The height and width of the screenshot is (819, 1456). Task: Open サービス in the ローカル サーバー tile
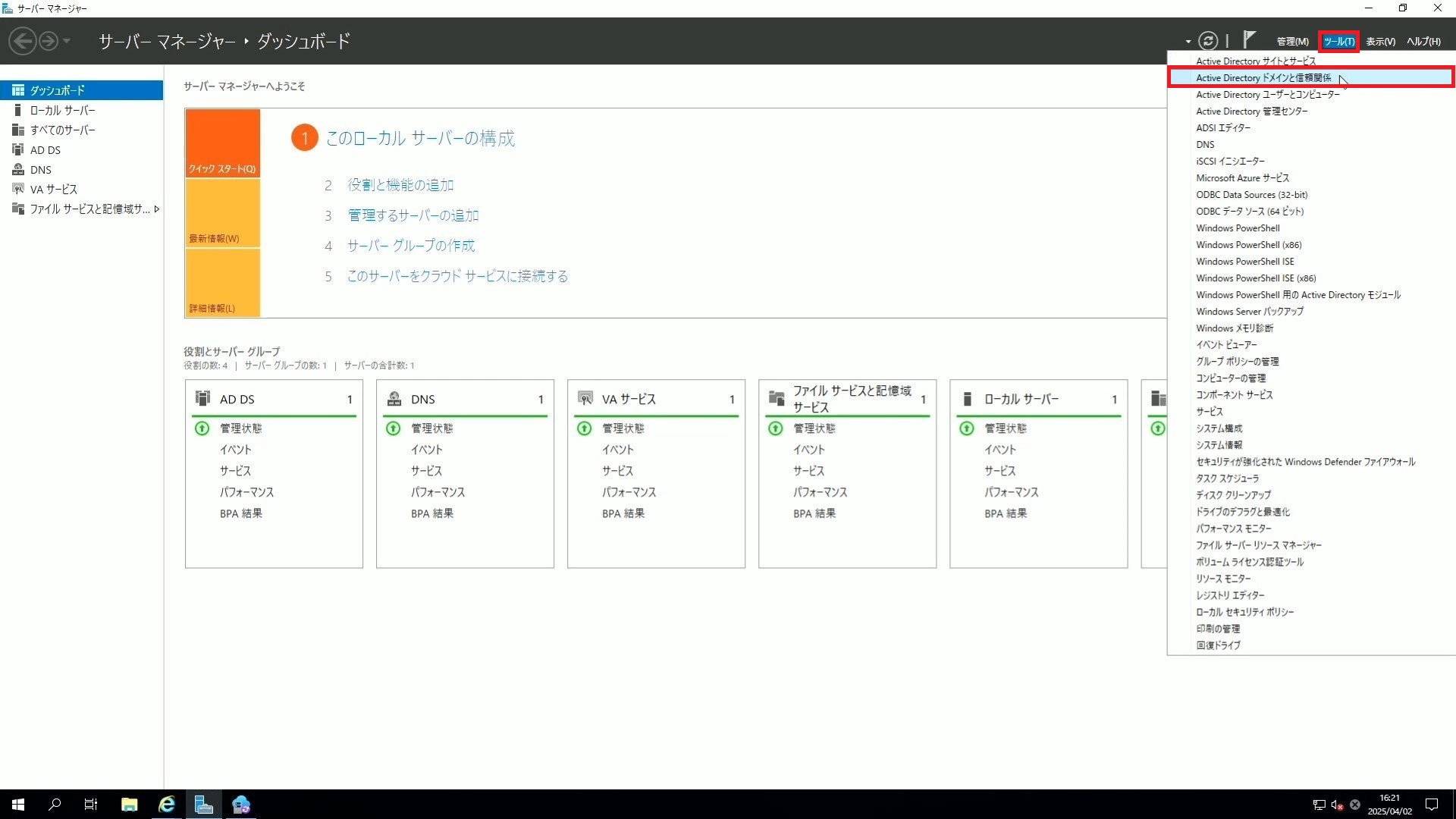(x=999, y=471)
